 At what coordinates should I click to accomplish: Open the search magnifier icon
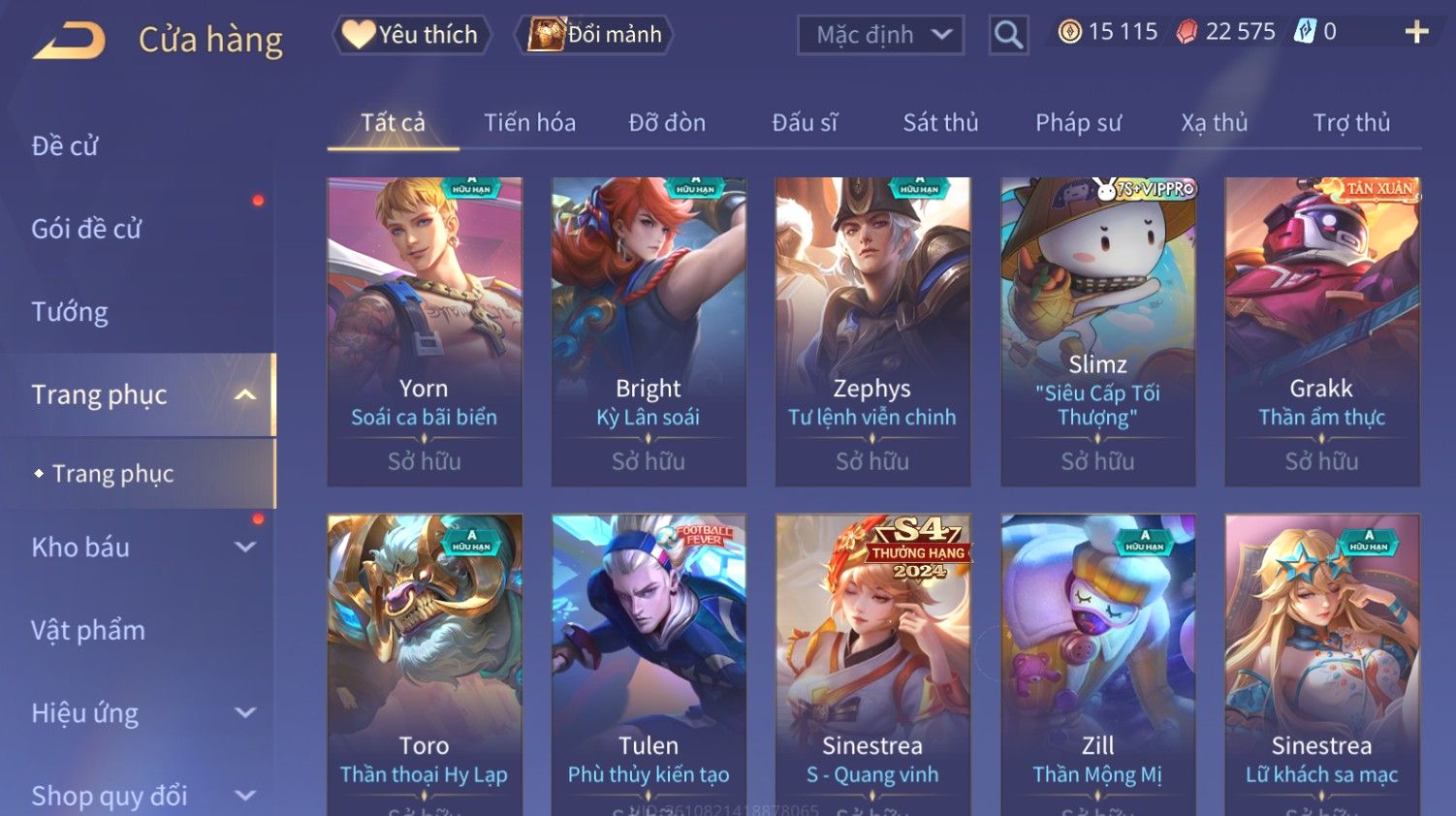tap(1008, 35)
